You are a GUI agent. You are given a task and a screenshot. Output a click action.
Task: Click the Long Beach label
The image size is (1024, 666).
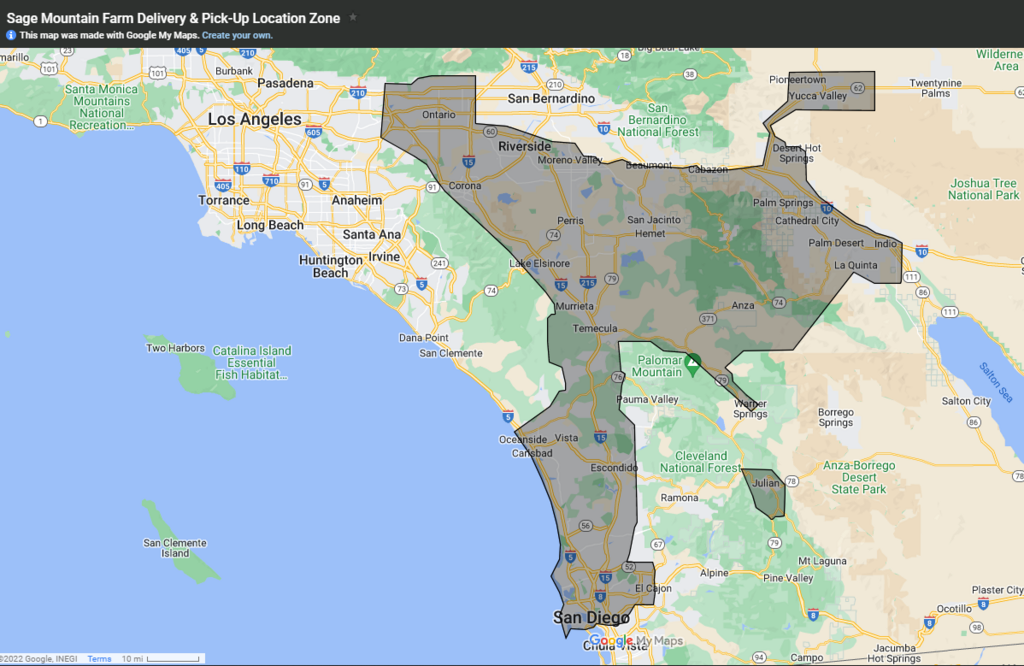270,225
